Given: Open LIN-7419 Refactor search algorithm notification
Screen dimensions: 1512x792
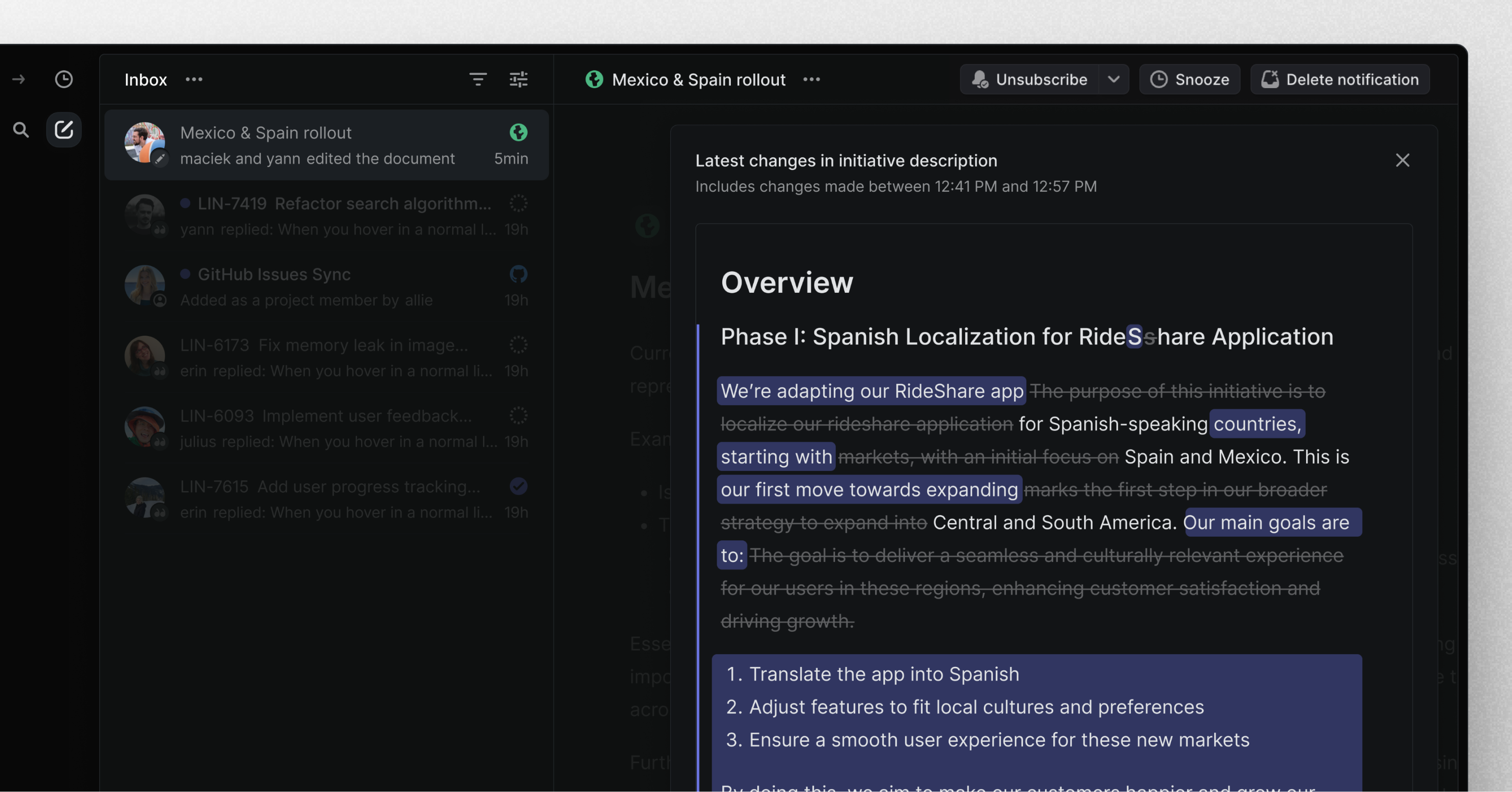Looking at the screenshot, I should (x=326, y=216).
